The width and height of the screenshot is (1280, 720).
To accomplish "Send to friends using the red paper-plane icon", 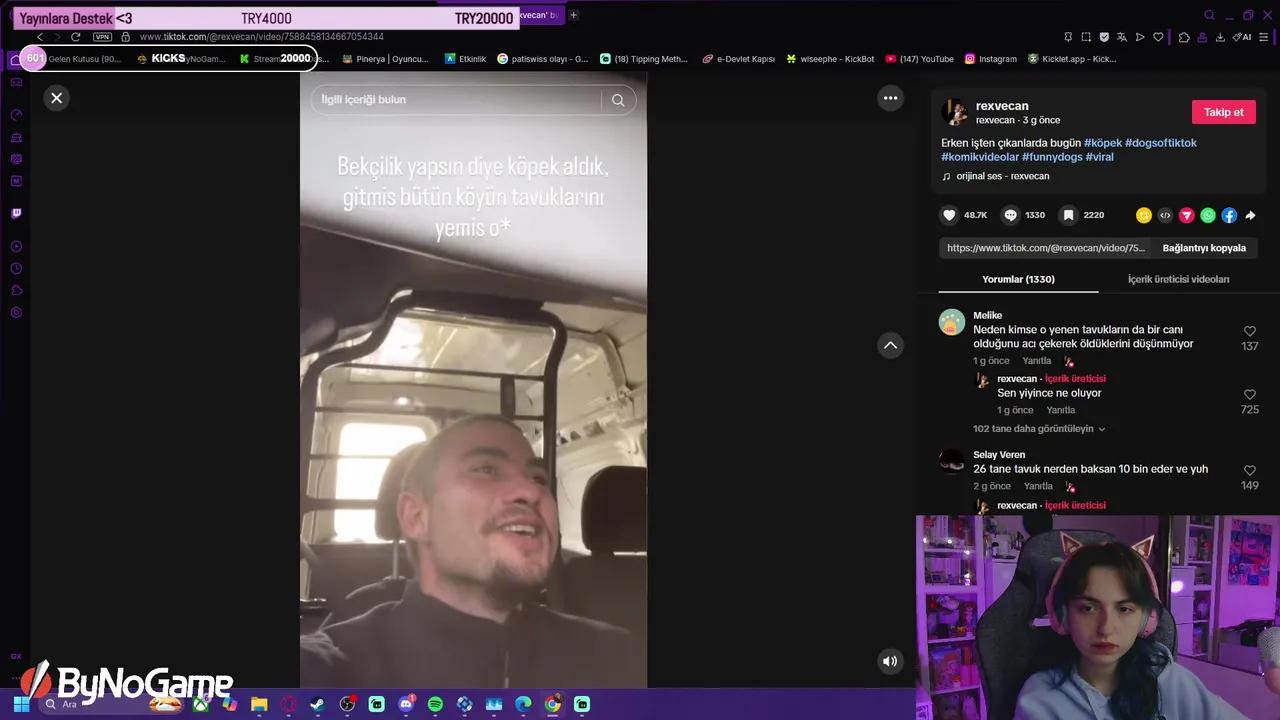I will point(1187,215).
